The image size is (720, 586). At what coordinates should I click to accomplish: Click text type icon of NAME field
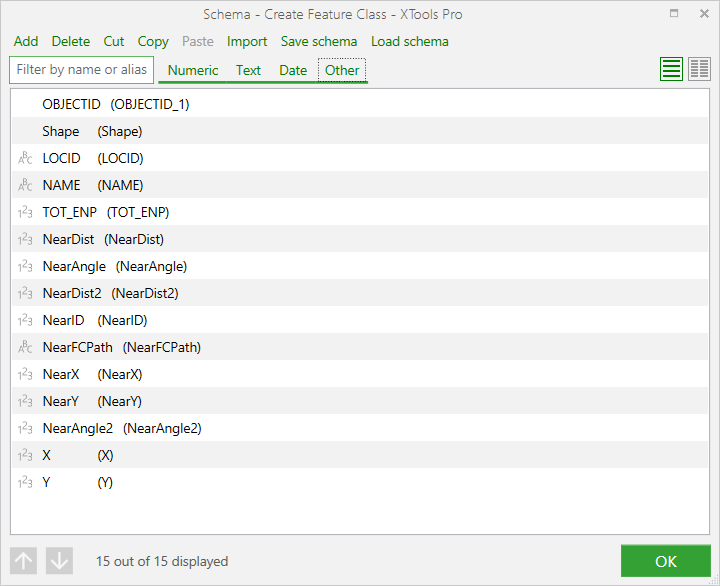[x=25, y=185]
